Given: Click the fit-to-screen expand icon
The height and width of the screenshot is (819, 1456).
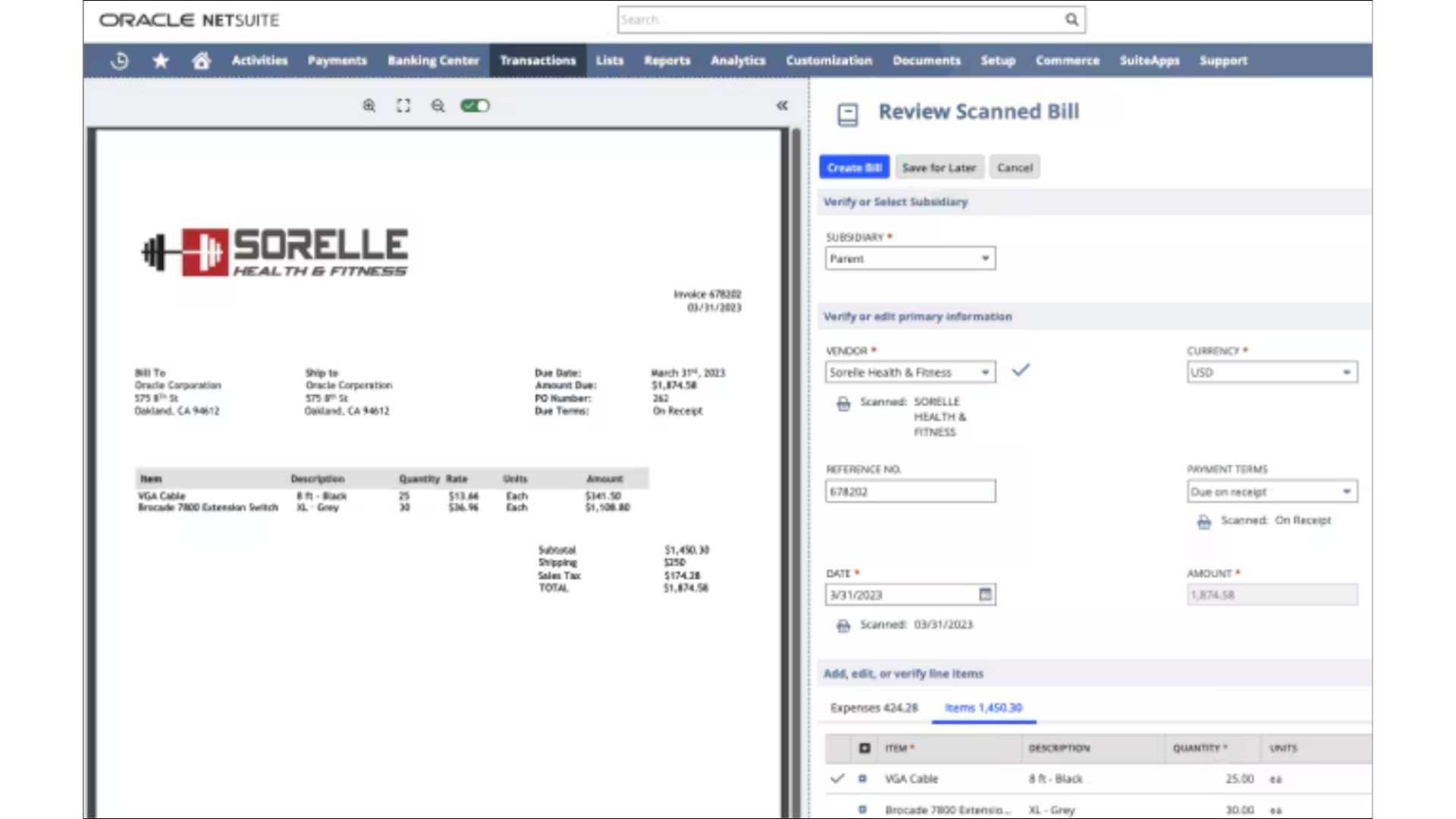Looking at the screenshot, I should [x=403, y=105].
